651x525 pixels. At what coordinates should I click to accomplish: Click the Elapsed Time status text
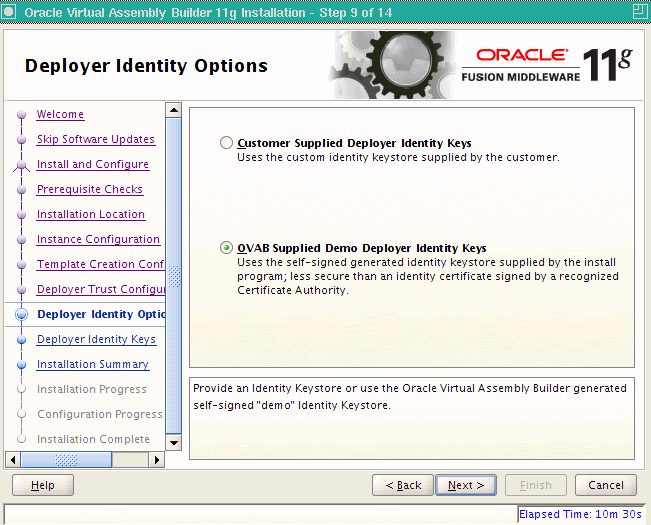coord(580,514)
